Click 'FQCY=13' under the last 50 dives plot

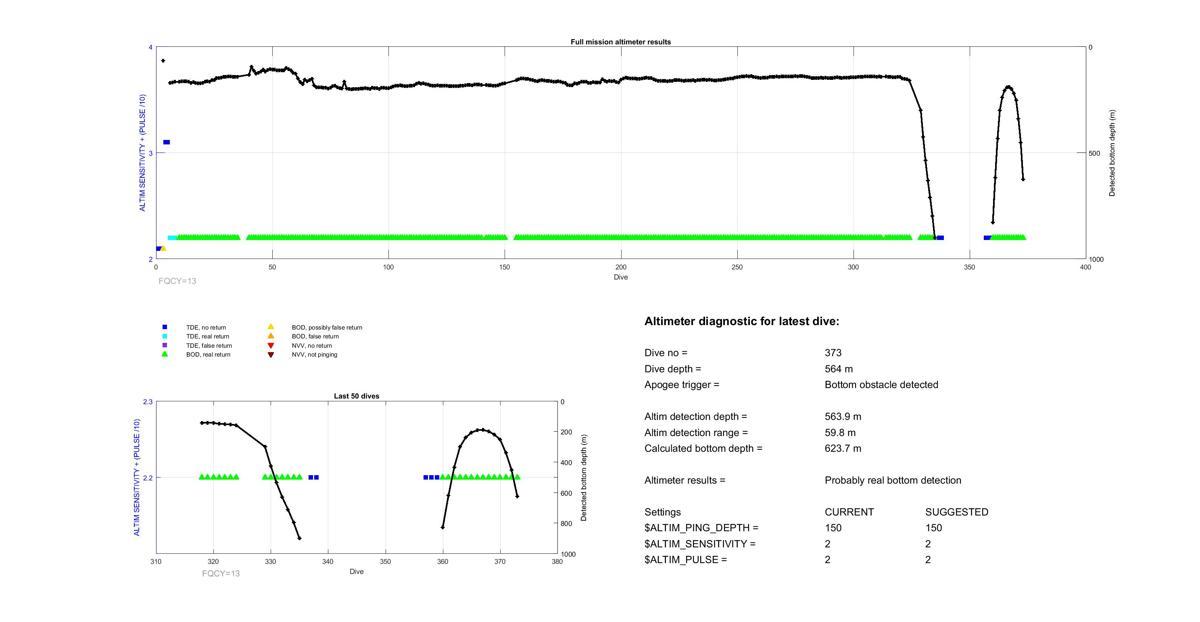221,574
